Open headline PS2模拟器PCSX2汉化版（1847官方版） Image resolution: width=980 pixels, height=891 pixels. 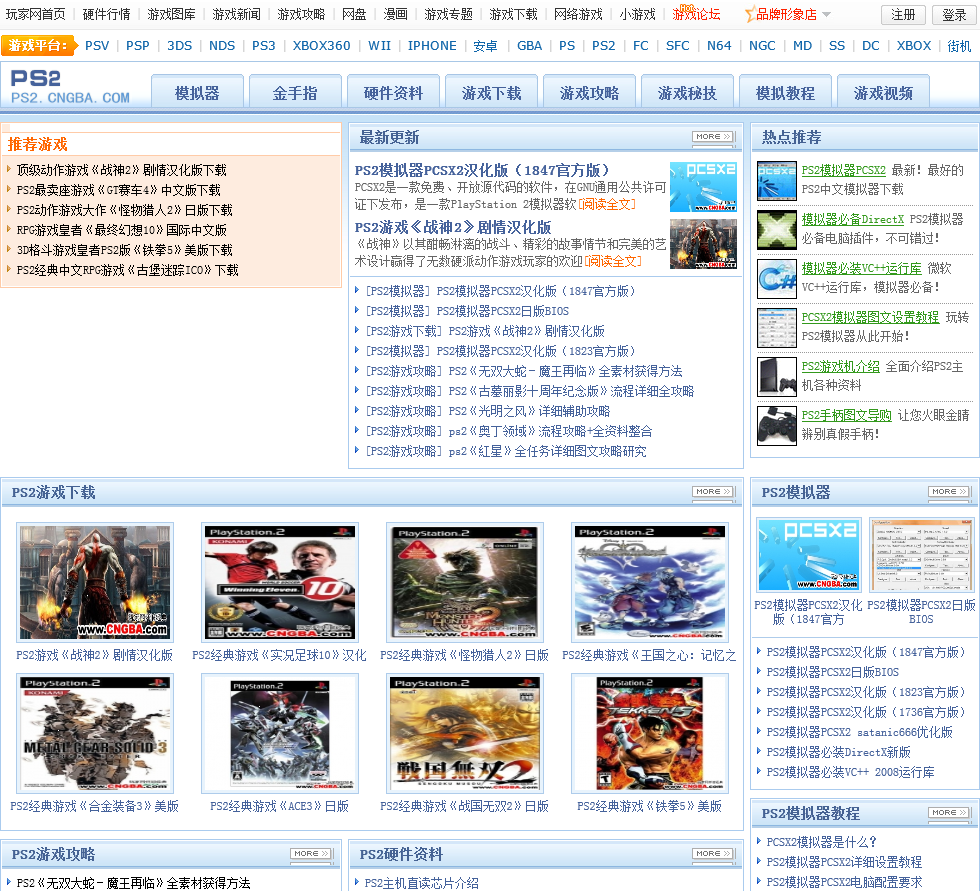482,170
